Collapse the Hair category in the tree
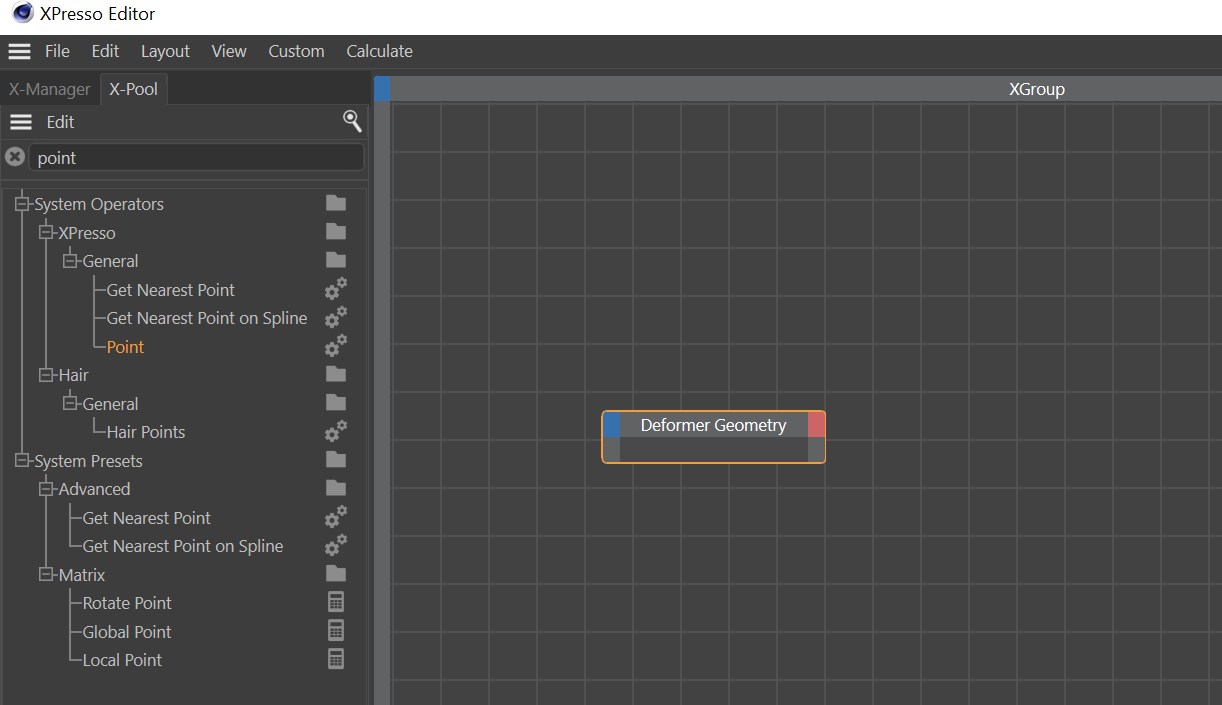Screen dimensions: 1222x705 46,375
